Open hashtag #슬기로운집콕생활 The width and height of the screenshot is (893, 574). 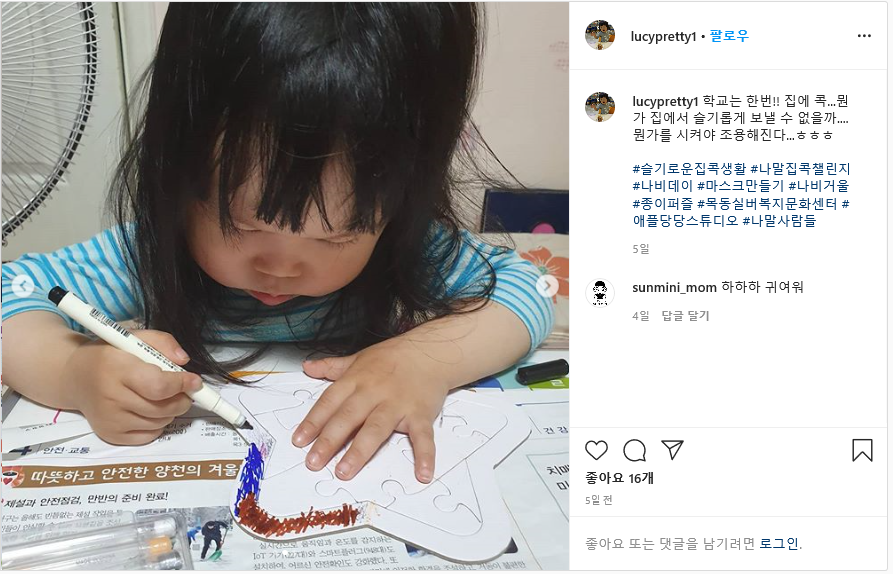click(689, 169)
